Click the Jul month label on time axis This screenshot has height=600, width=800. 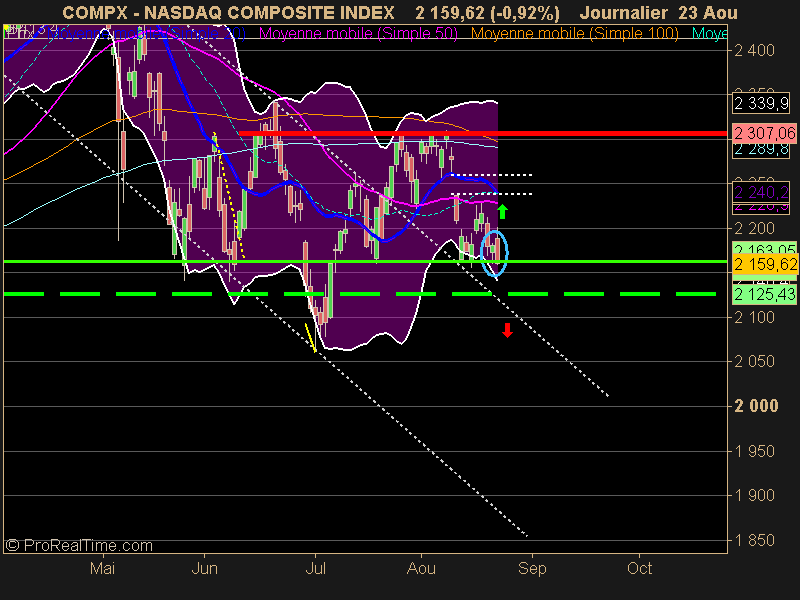[315, 568]
